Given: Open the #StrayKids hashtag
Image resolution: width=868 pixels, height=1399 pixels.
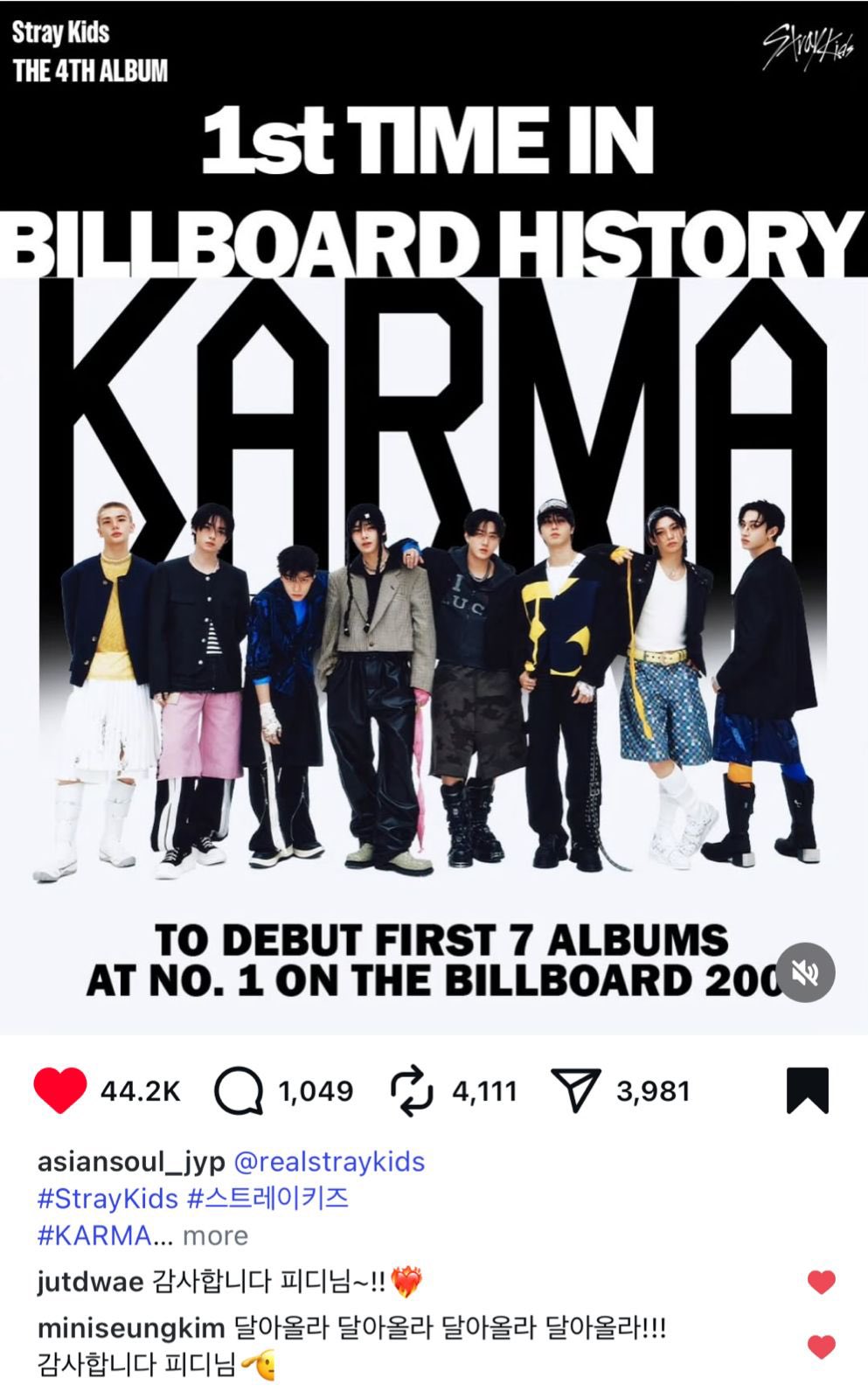Looking at the screenshot, I should coord(108,1198).
